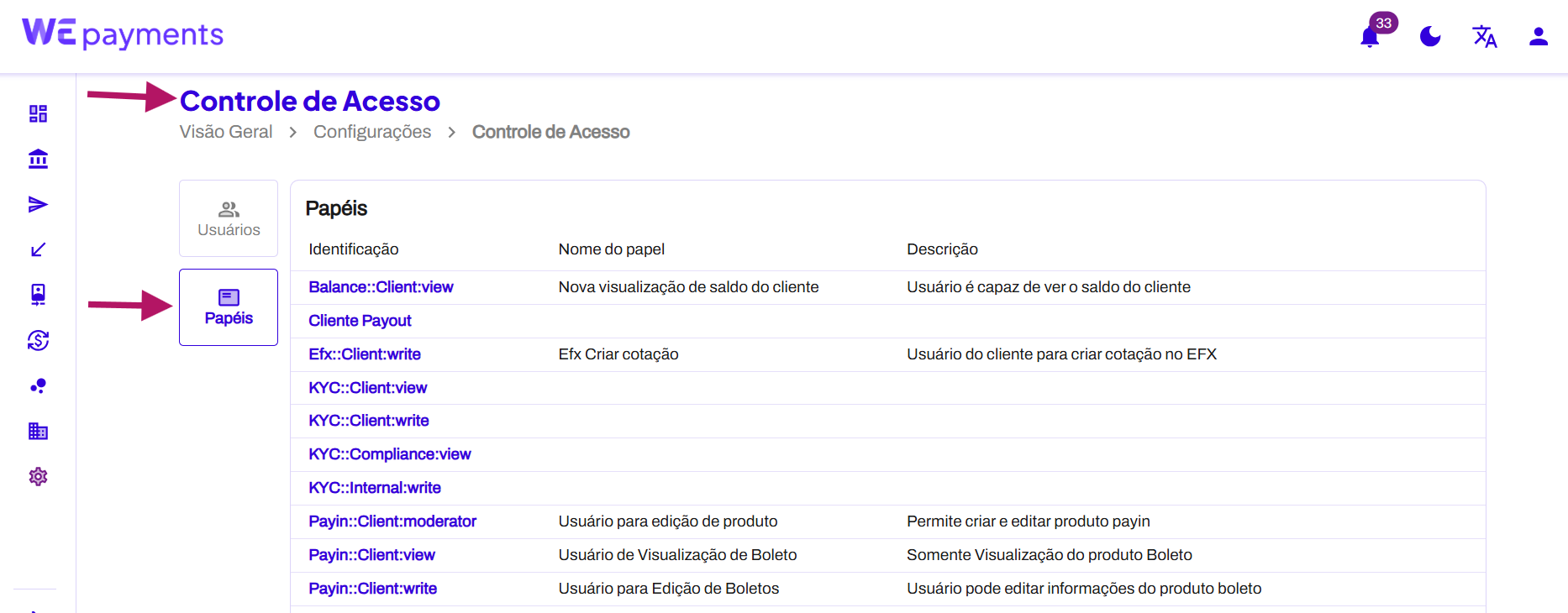Click 'Efx Criar cotação' cell
The width and height of the screenshot is (1568, 613).
[618, 354]
